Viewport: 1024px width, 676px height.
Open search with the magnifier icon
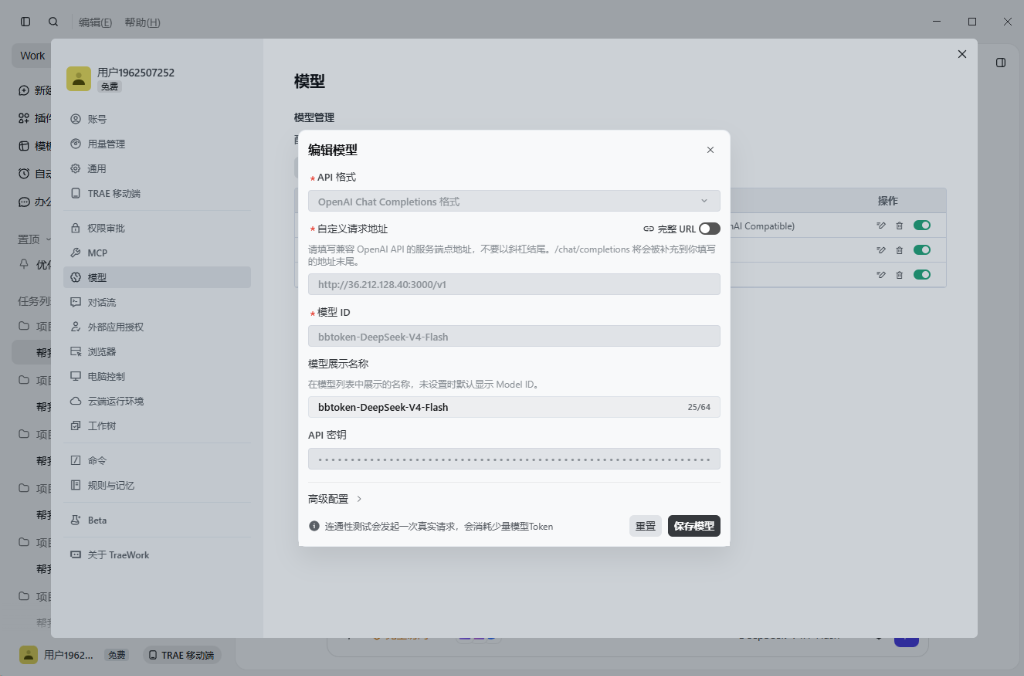coord(54,22)
